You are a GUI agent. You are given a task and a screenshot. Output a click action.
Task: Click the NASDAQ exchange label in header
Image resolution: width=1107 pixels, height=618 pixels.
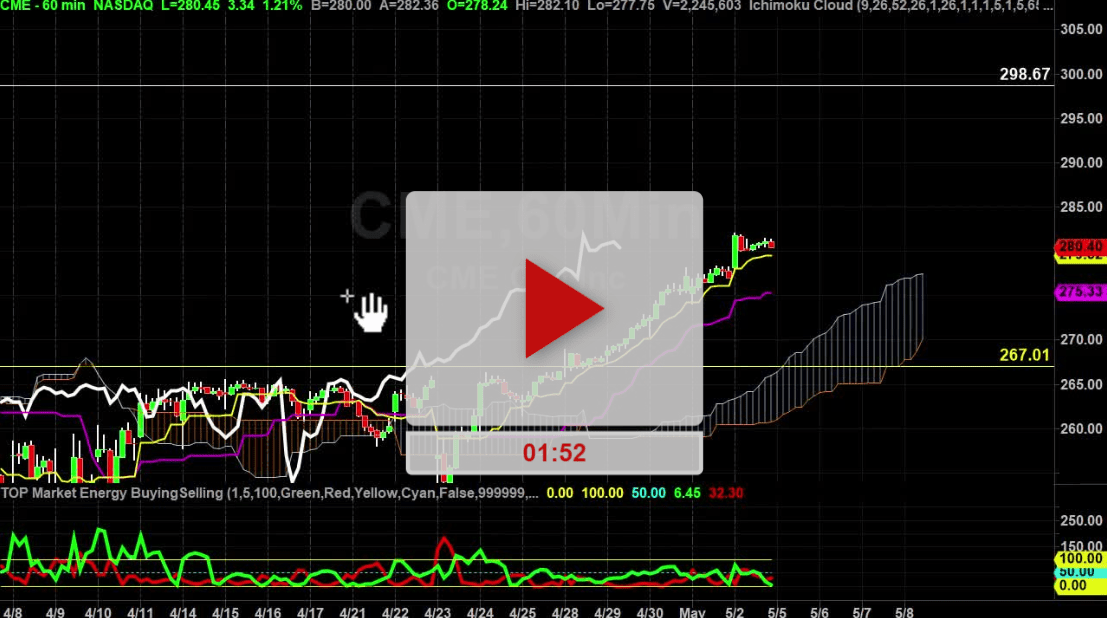click(123, 6)
